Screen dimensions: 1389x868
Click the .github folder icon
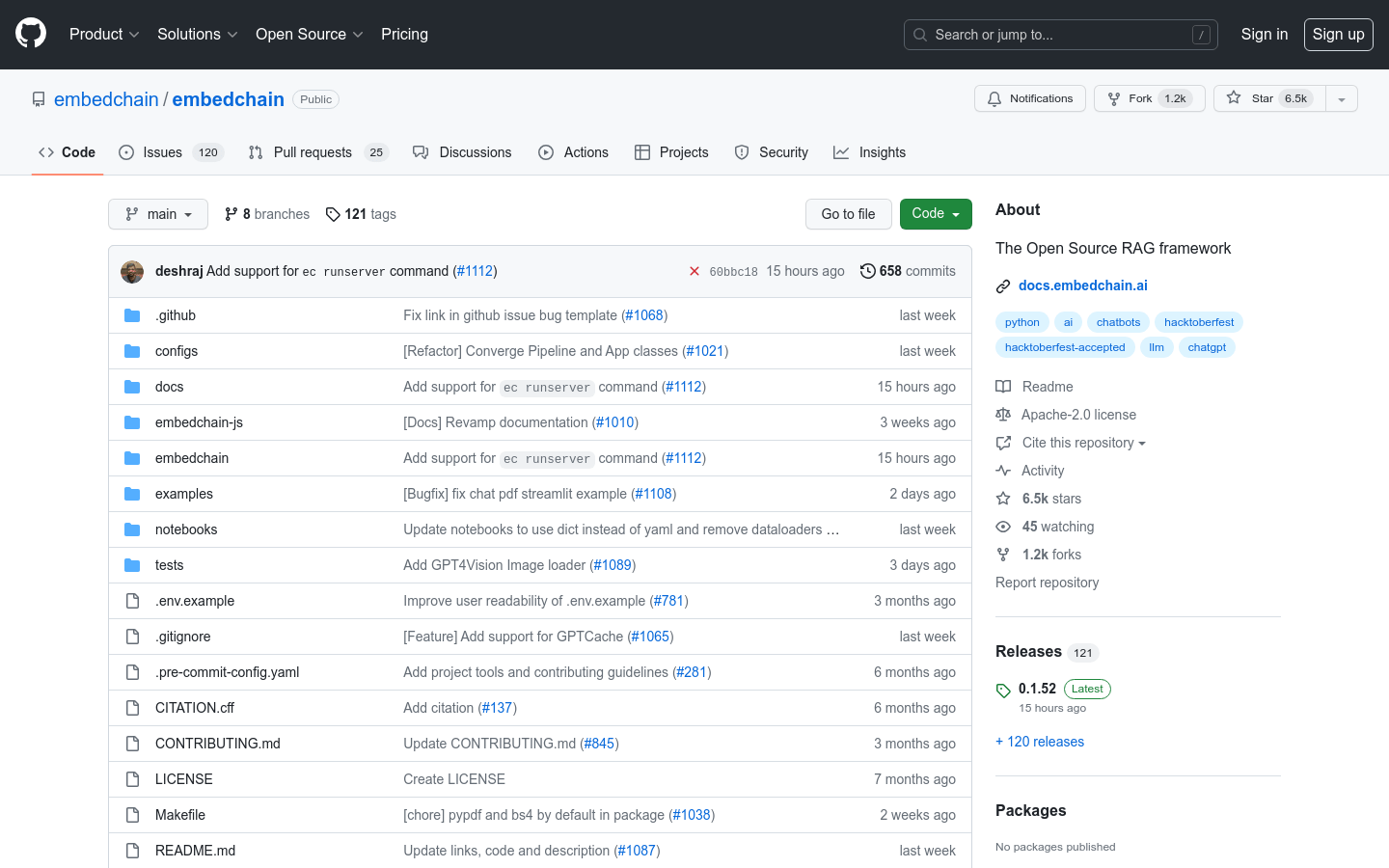tap(132, 315)
